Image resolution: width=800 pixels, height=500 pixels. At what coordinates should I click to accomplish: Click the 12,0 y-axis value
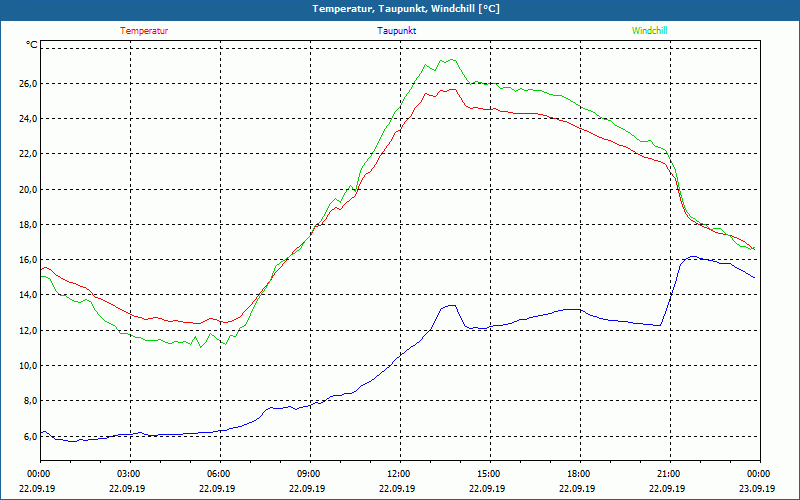pos(28,331)
